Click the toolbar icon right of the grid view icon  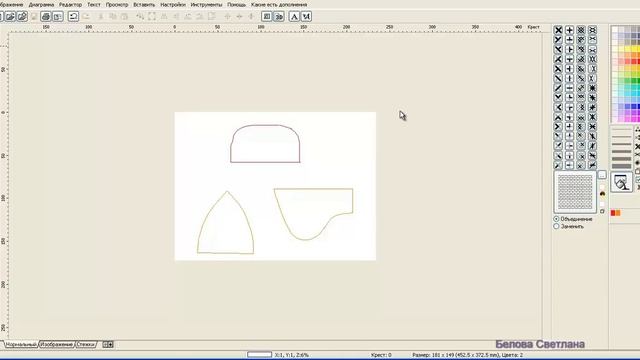coord(279,16)
